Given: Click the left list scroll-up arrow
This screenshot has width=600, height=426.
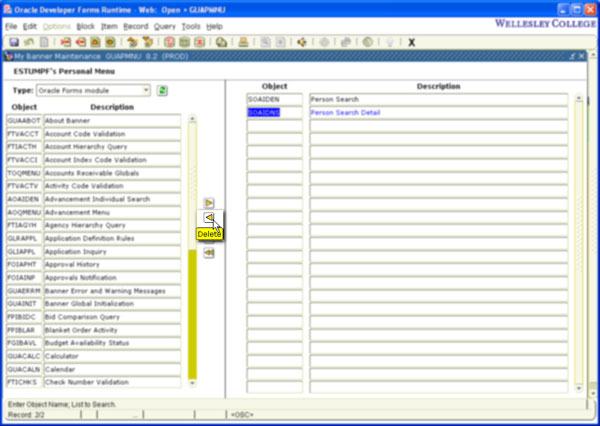Looking at the screenshot, I should [x=192, y=119].
